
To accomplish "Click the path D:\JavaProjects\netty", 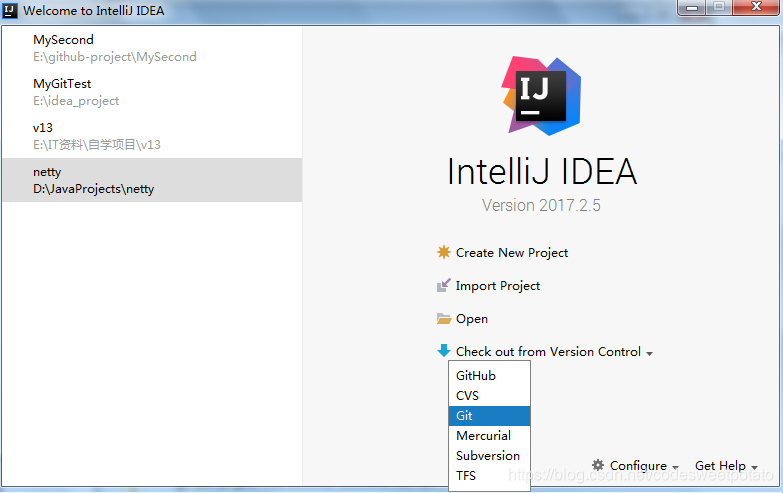I will (93, 189).
